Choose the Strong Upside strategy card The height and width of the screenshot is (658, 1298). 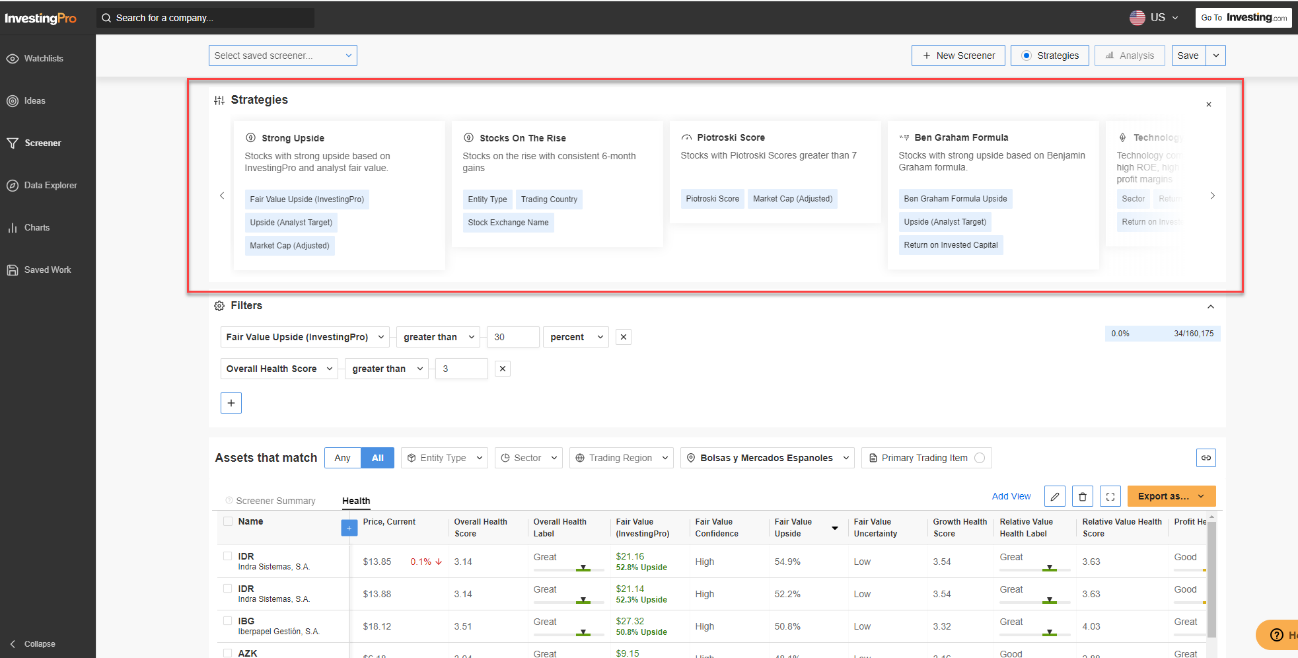pos(339,195)
